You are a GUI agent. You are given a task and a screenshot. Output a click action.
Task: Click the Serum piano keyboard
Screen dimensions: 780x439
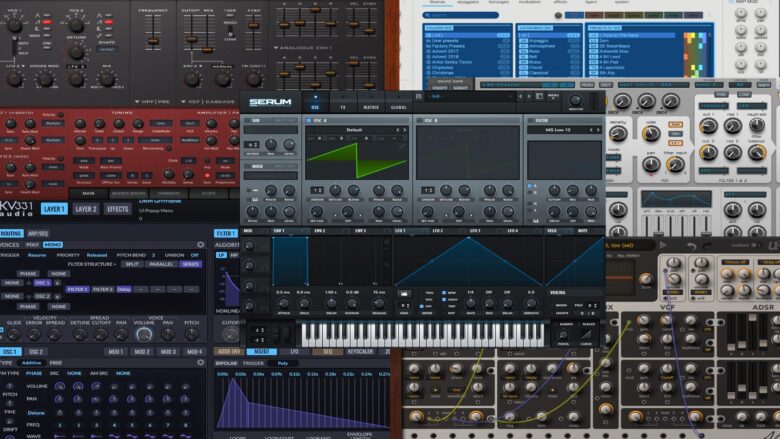422,335
